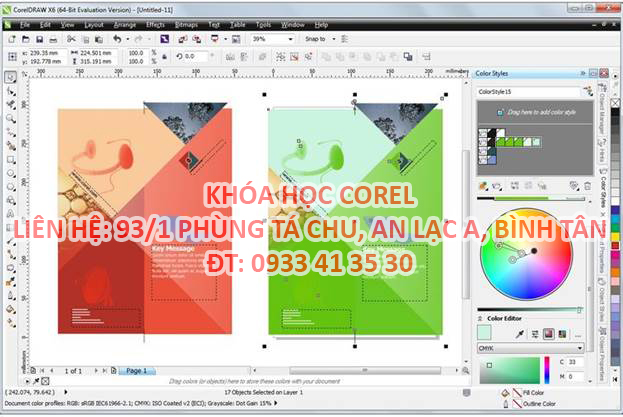
Task: Select the Shape tool in toolbox
Action: click(11, 91)
